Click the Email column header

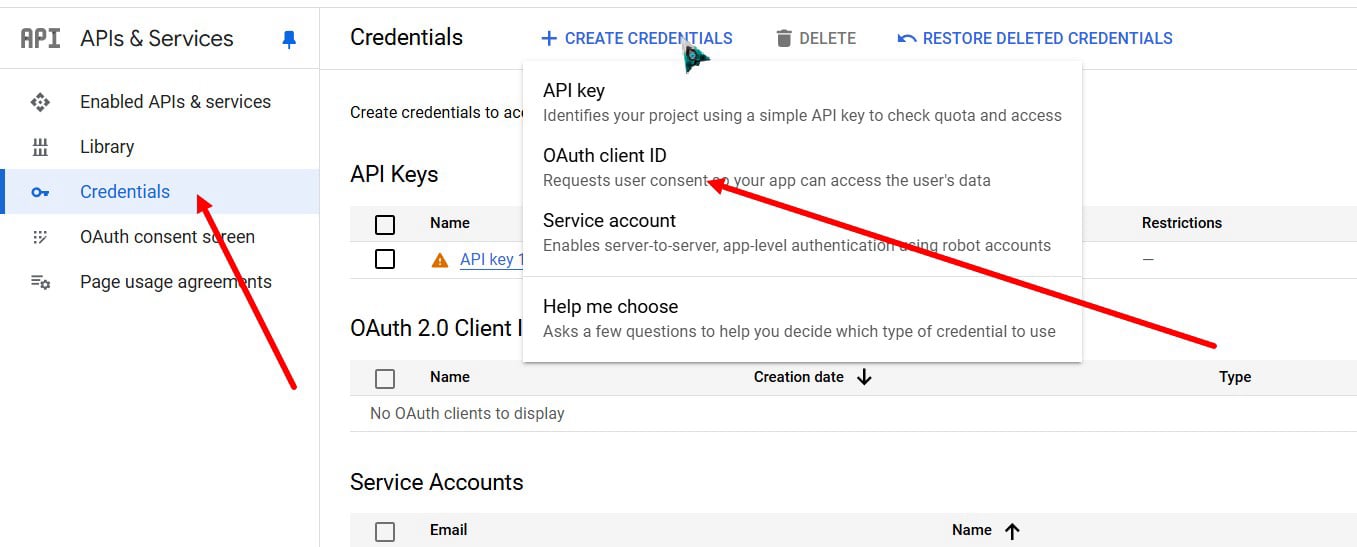[448, 530]
